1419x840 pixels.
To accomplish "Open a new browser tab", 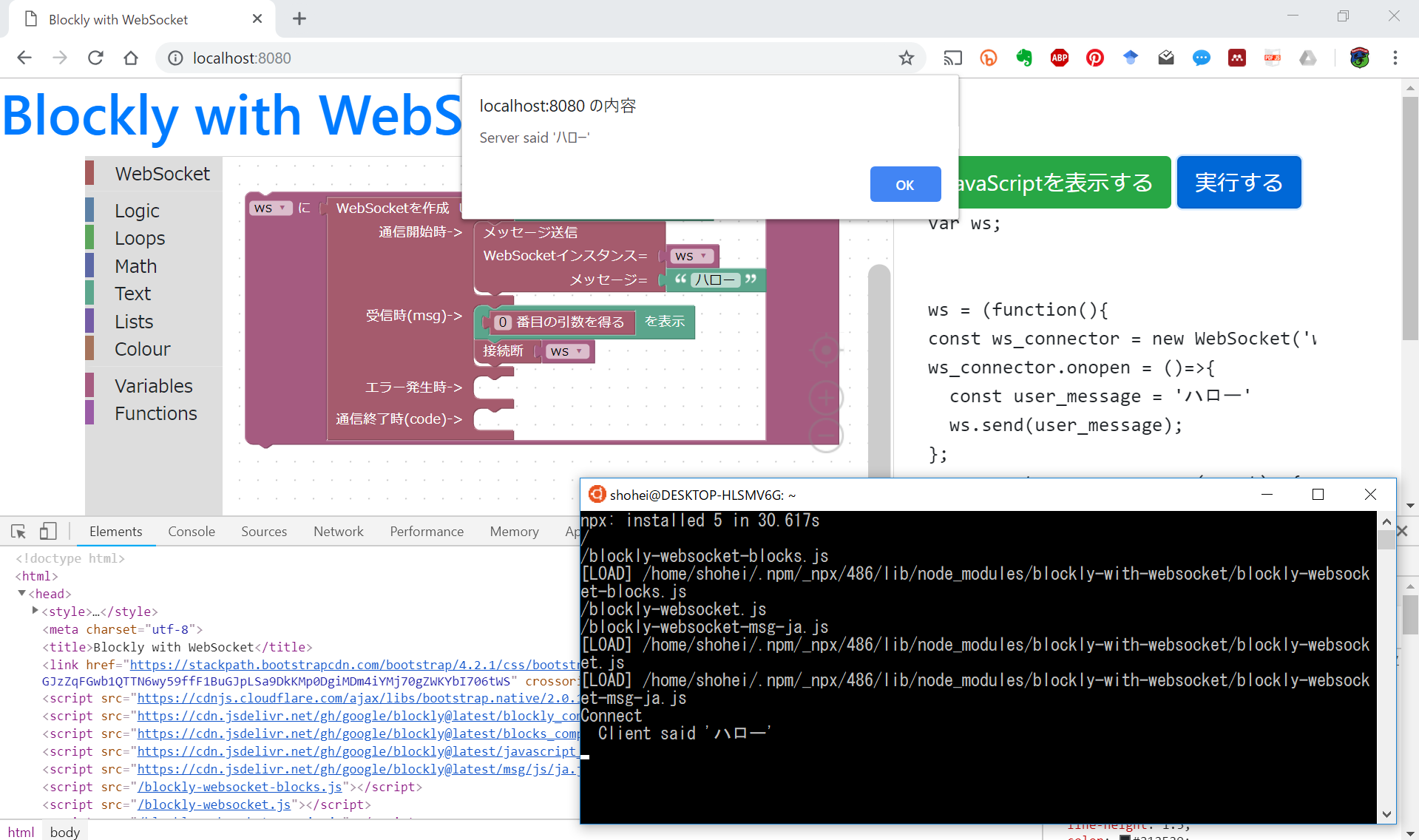I will pos(299,19).
